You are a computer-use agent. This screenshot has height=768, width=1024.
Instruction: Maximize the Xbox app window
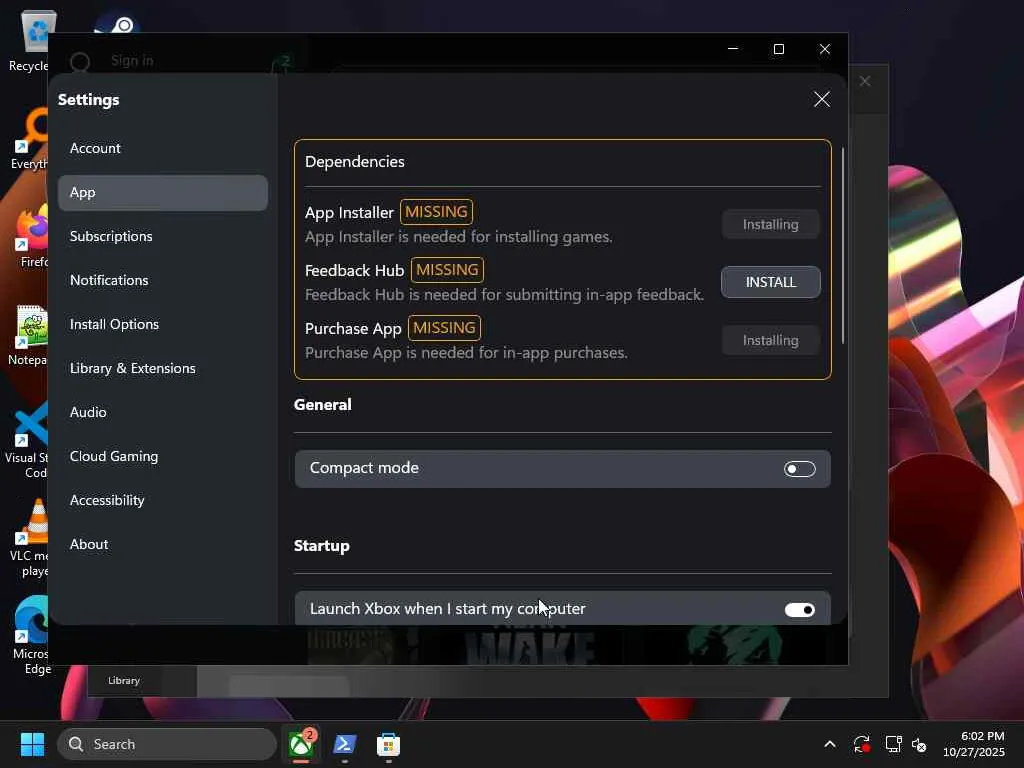click(x=778, y=49)
